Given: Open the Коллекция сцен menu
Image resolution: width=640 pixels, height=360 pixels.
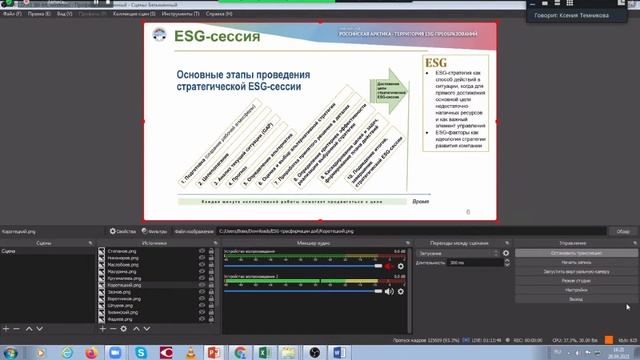Looking at the screenshot, I should (134, 14).
